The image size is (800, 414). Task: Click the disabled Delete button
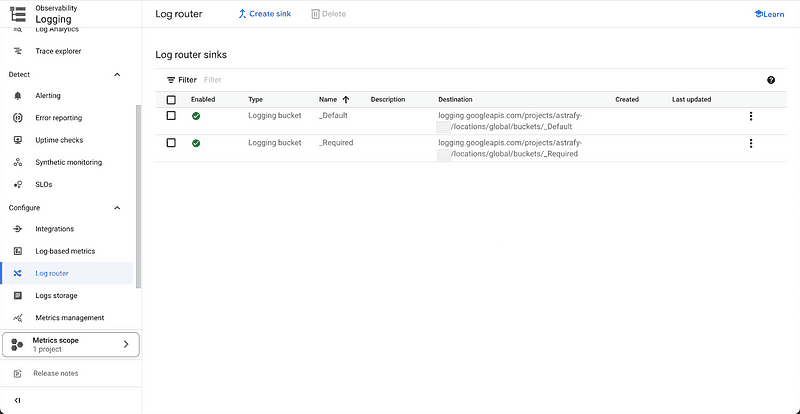point(329,14)
